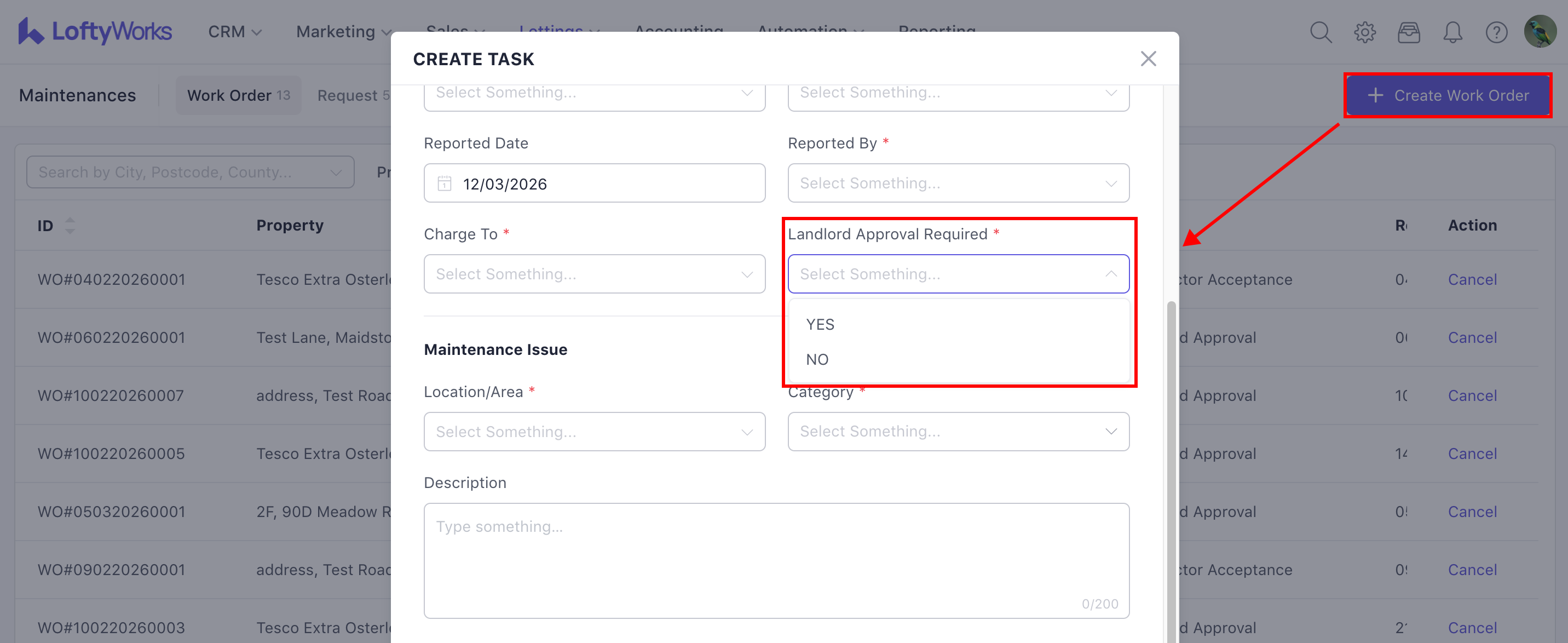Click the search magnifier icon
1568x643 pixels.
1320,32
